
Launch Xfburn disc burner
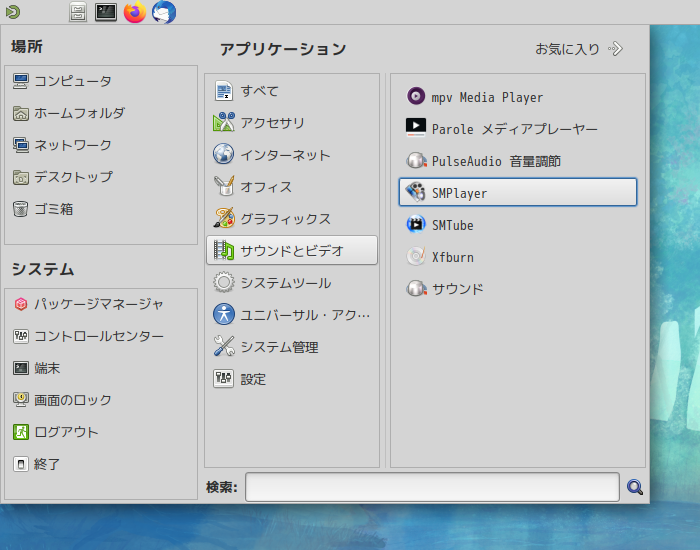517,257
